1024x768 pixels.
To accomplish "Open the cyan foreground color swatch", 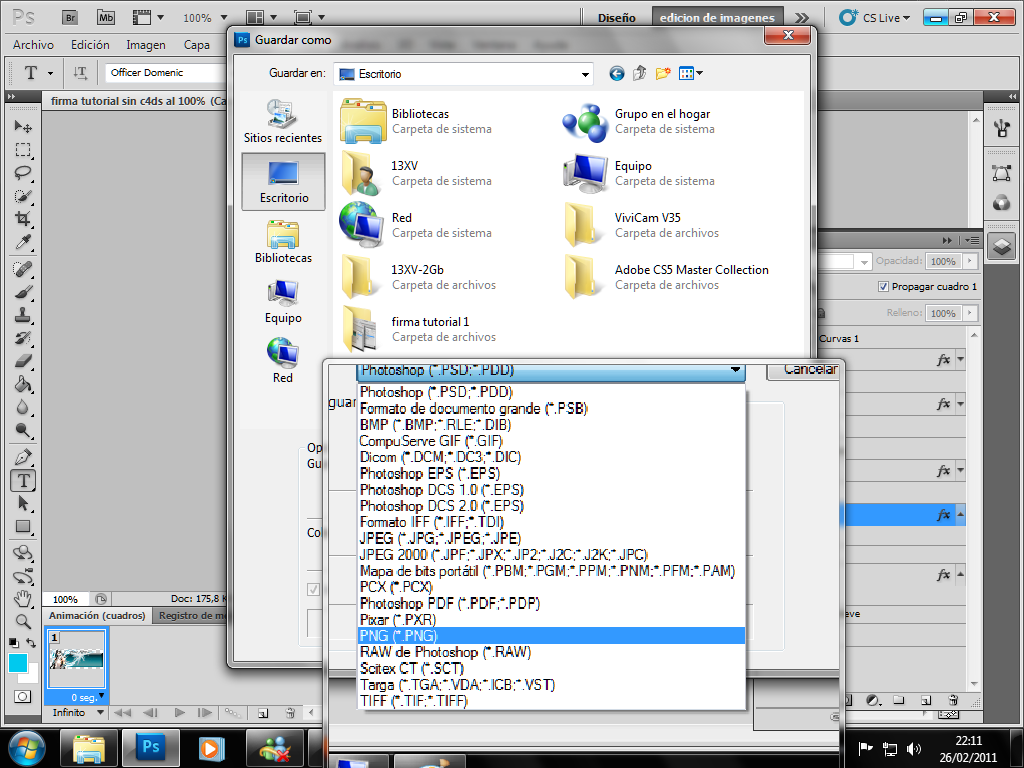I will tap(18, 663).
